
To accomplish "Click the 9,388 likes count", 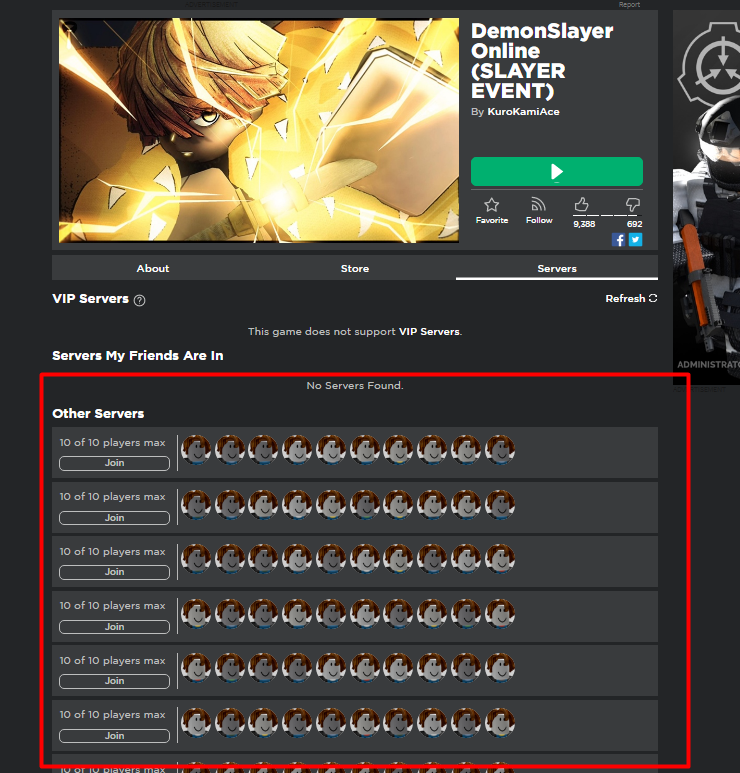I will point(584,224).
